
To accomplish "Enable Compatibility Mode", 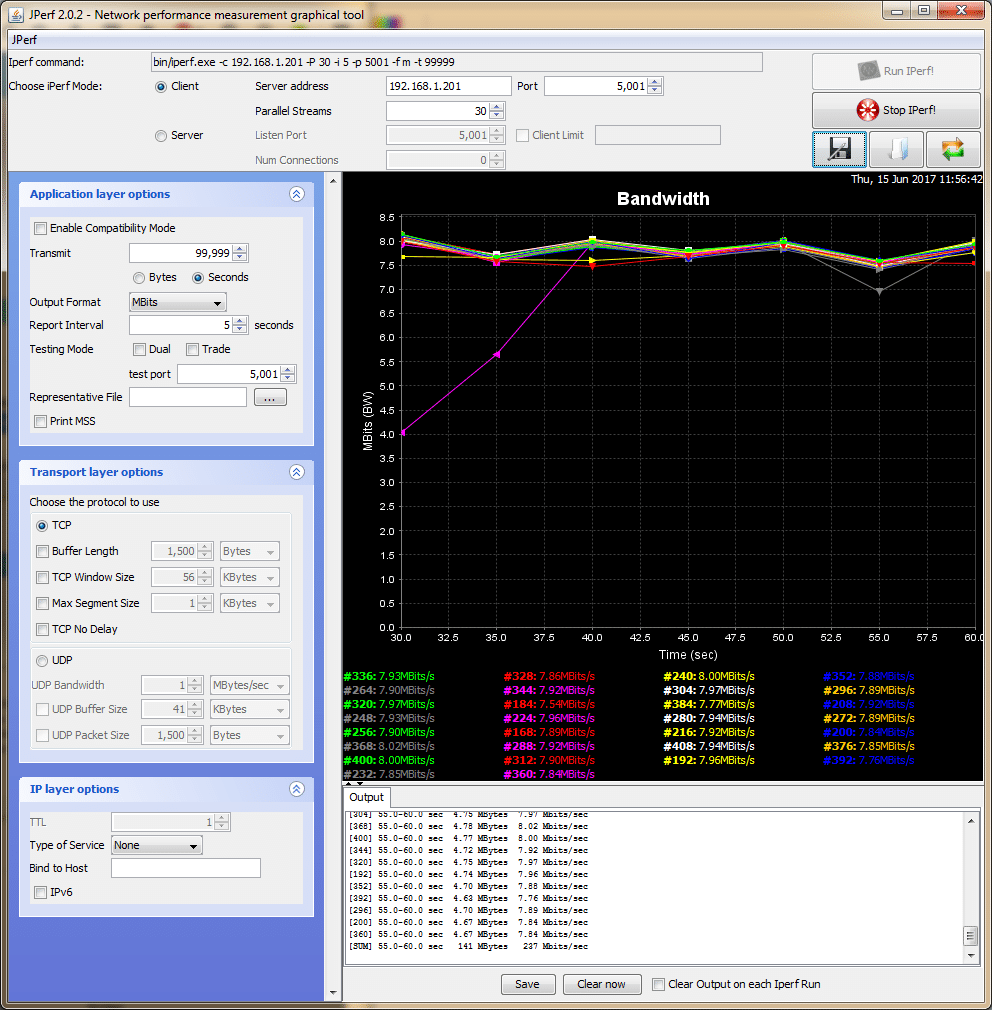I will click(40, 228).
